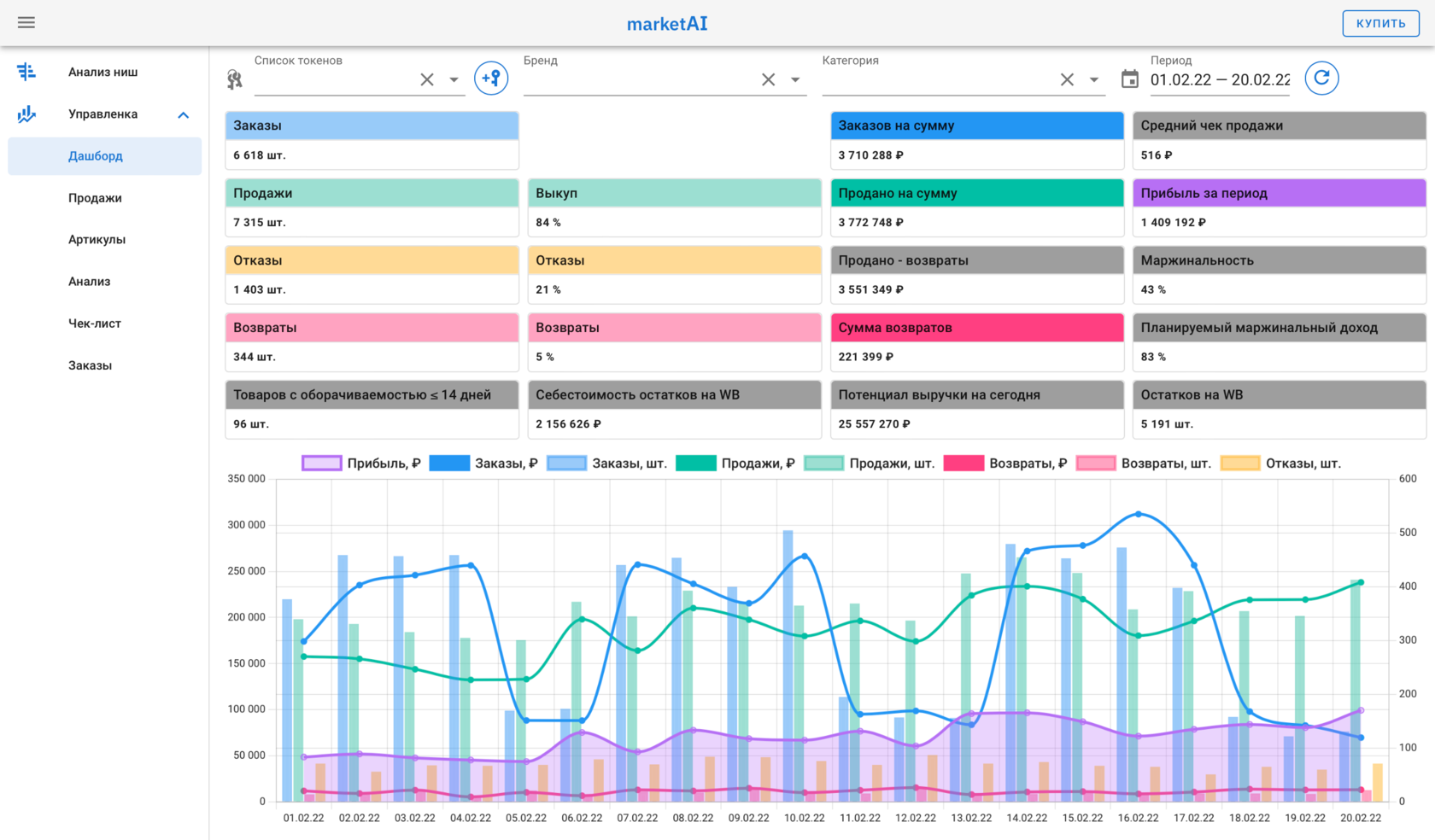Open the period calendar icon
This screenshot has width=1435, height=840.
coord(1129,79)
